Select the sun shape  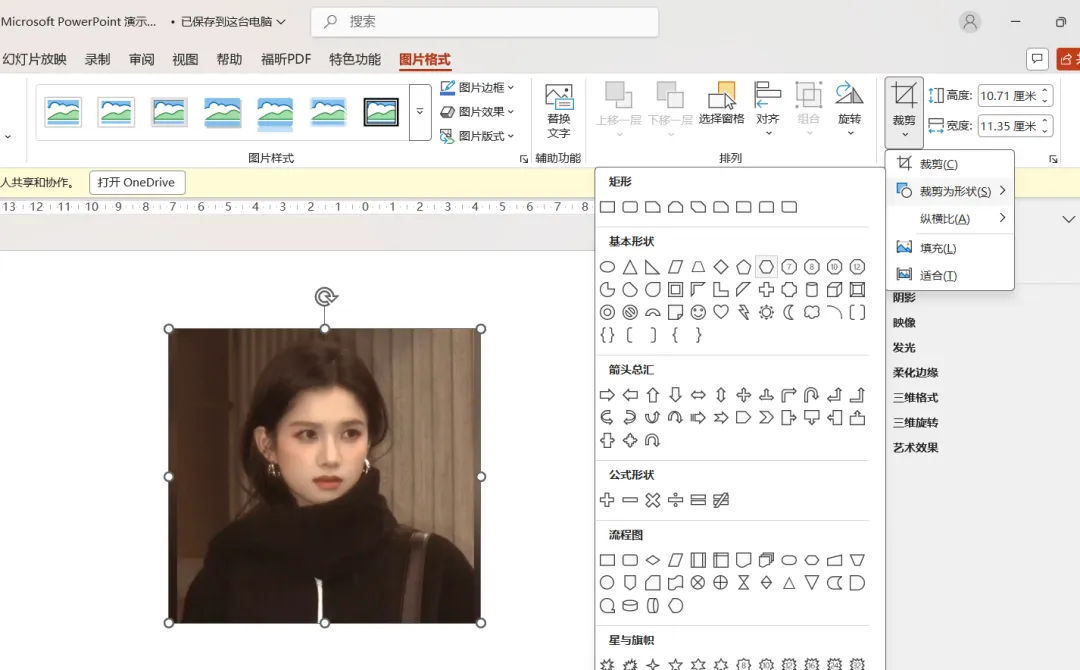pos(766,313)
